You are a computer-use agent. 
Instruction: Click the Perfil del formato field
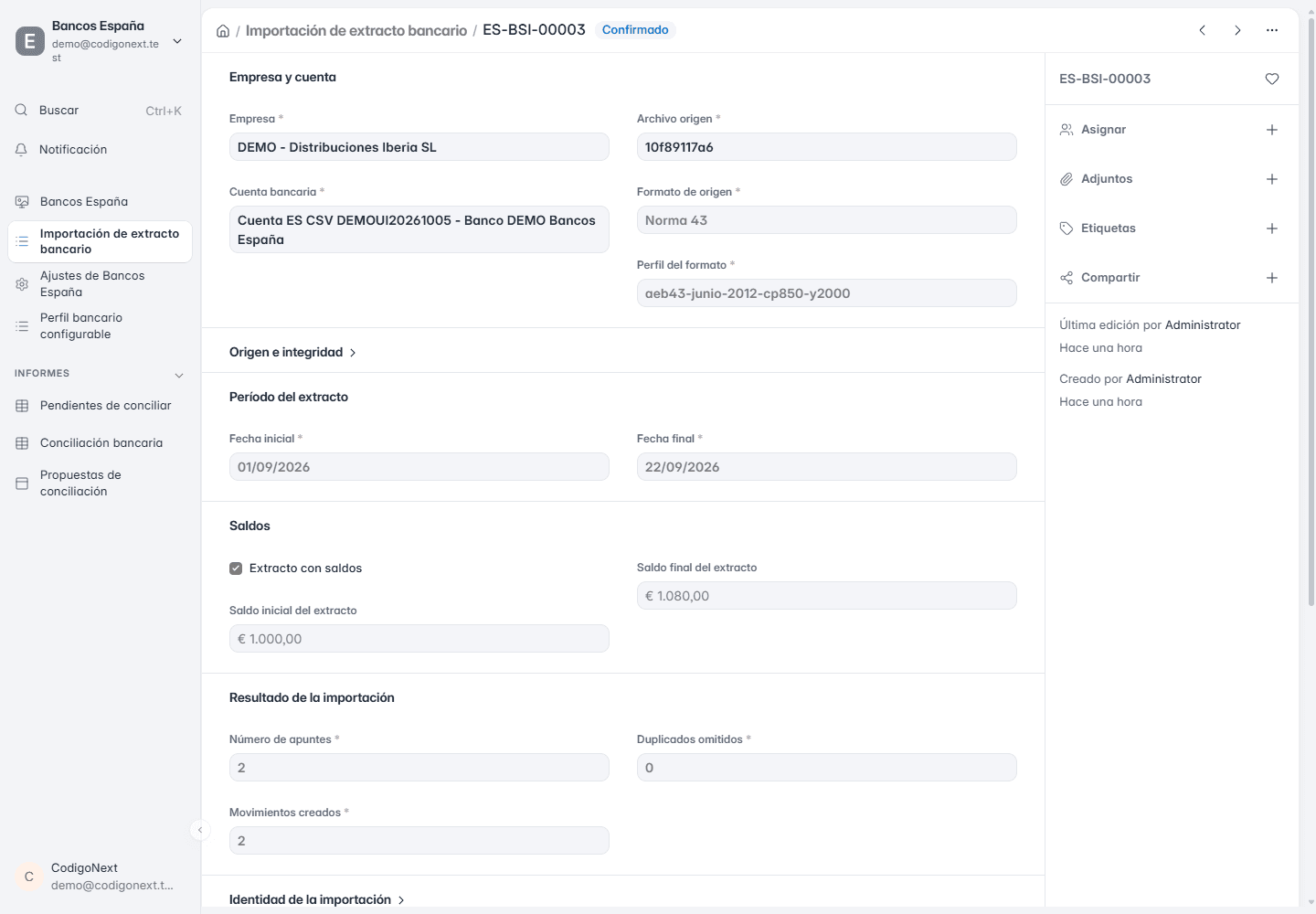click(827, 293)
